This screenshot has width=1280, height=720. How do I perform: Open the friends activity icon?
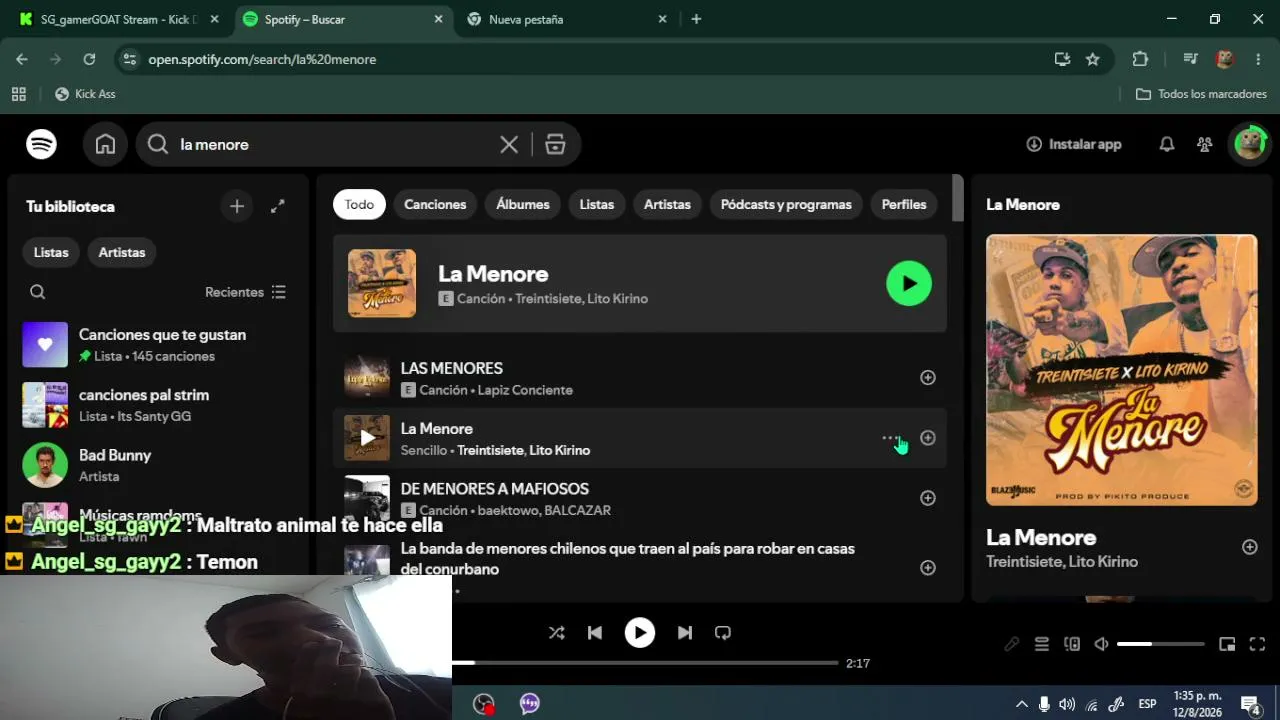click(1204, 144)
